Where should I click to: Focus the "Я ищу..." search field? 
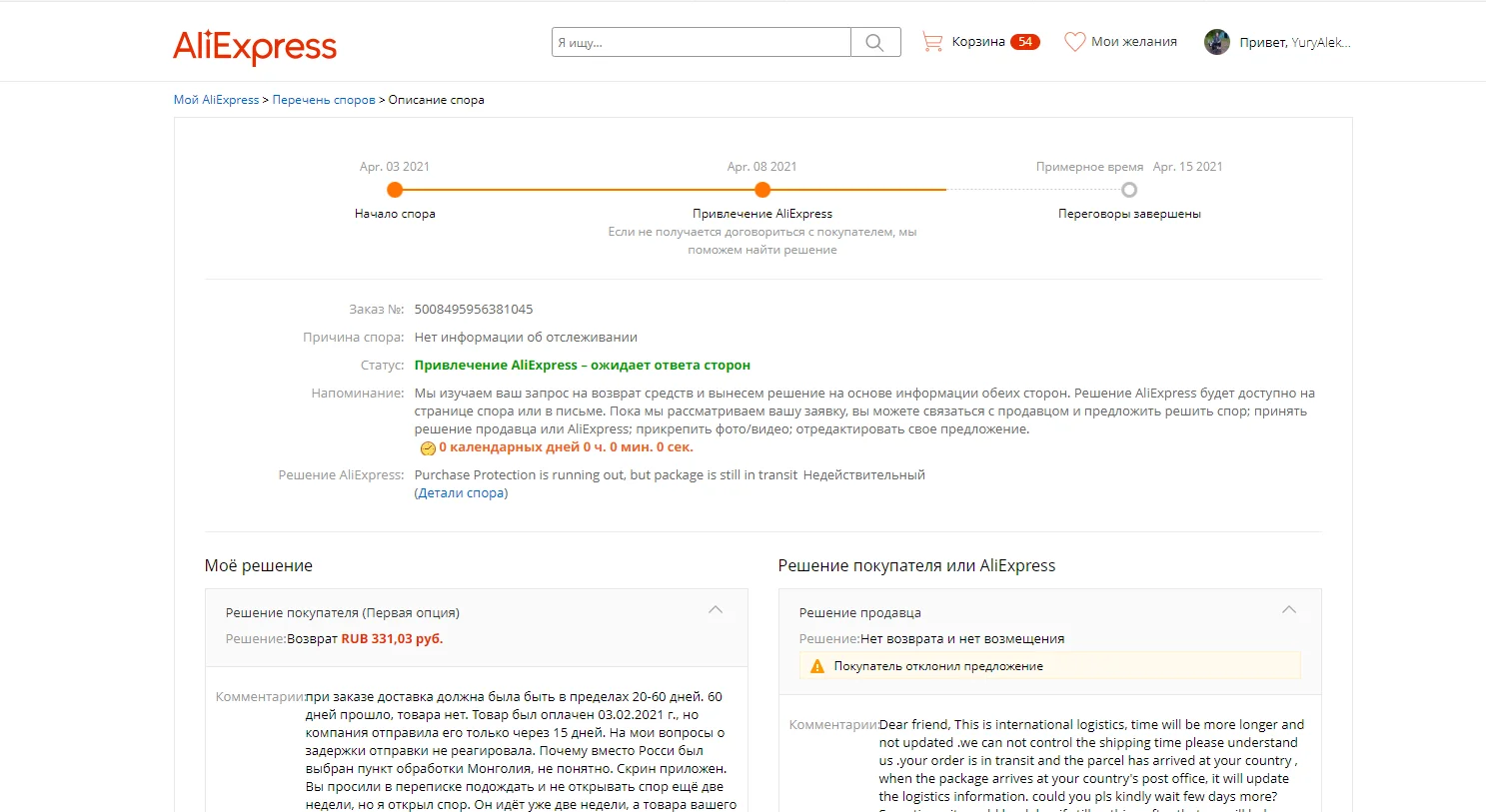tap(702, 42)
